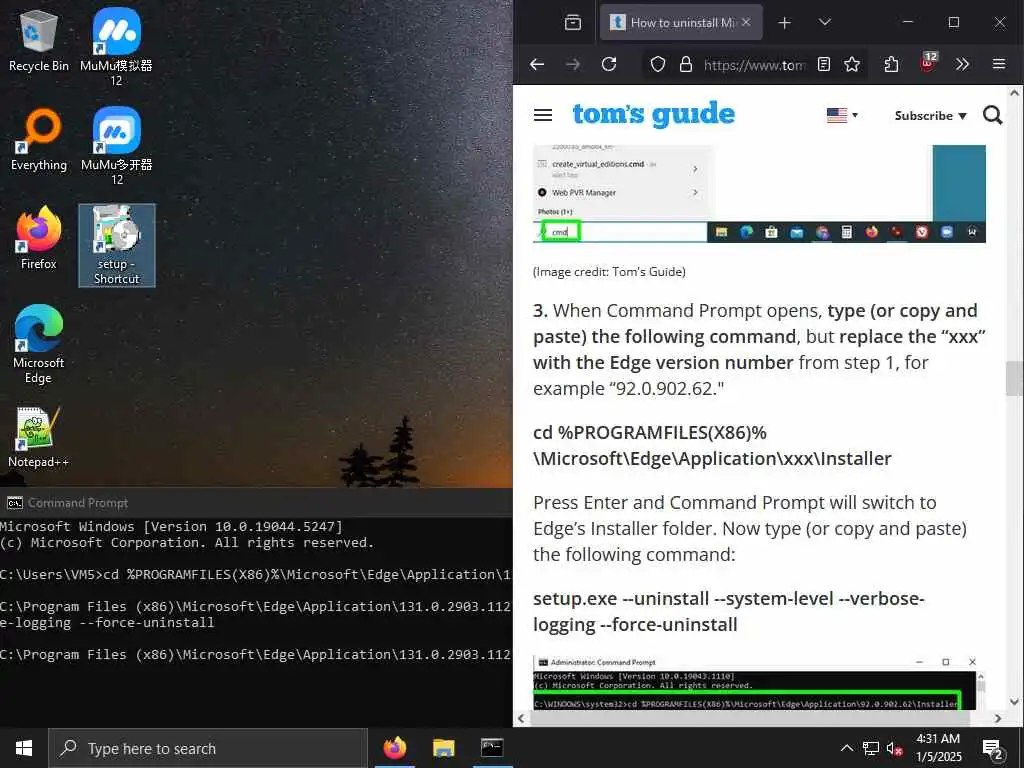Open the Firefox application hamburger menu
This screenshot has height=768, width=1024.
pyautogui.click(x=999, y=64)
